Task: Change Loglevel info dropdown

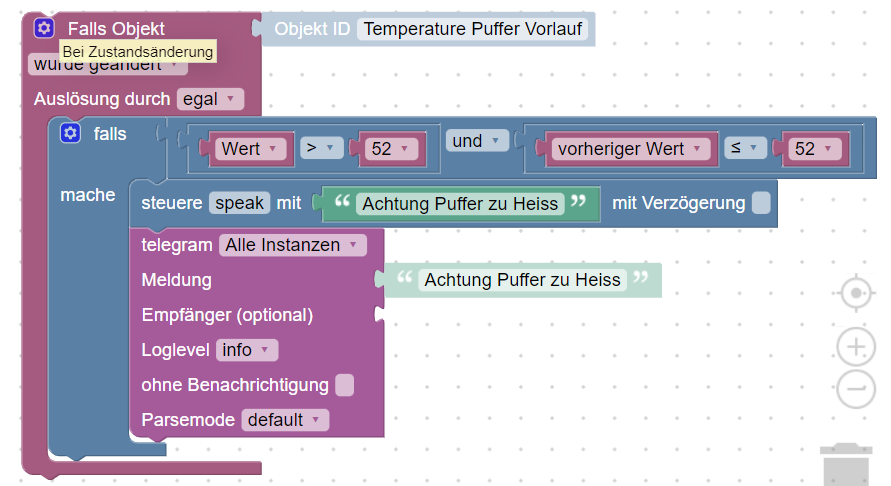Action: click(247, 350)
